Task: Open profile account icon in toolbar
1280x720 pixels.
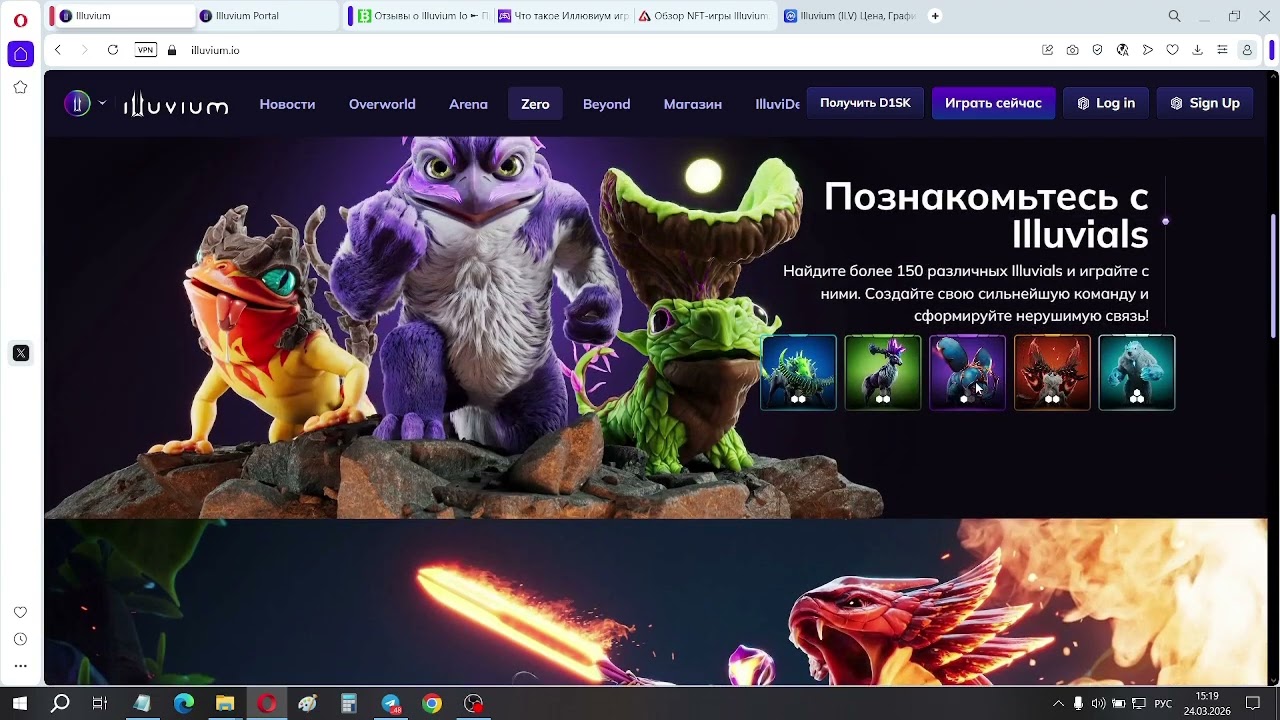Action: (x=1247, y=50)
